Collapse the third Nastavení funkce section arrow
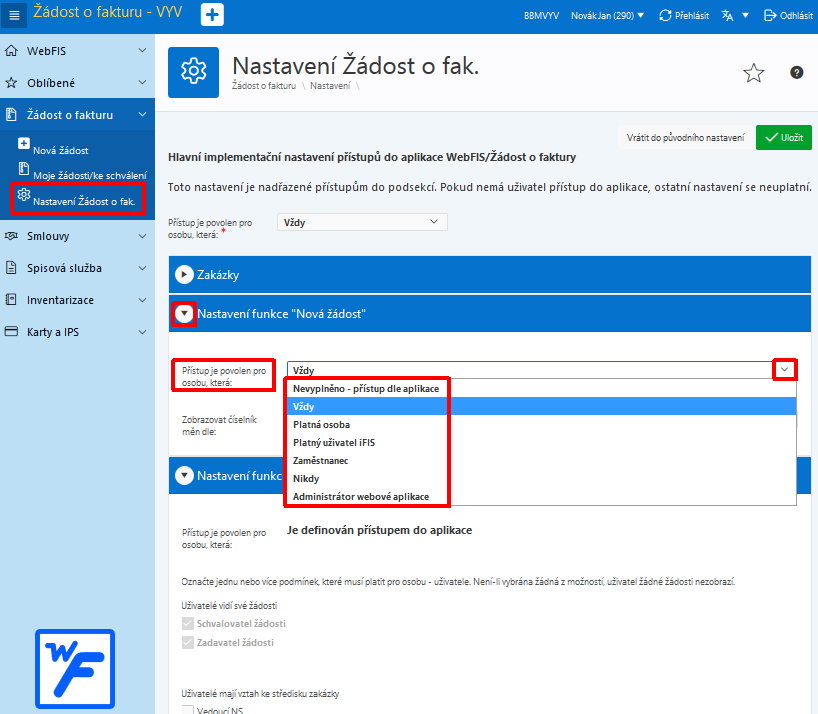Screen dimensions: 818x714 (x=184, y=475)
